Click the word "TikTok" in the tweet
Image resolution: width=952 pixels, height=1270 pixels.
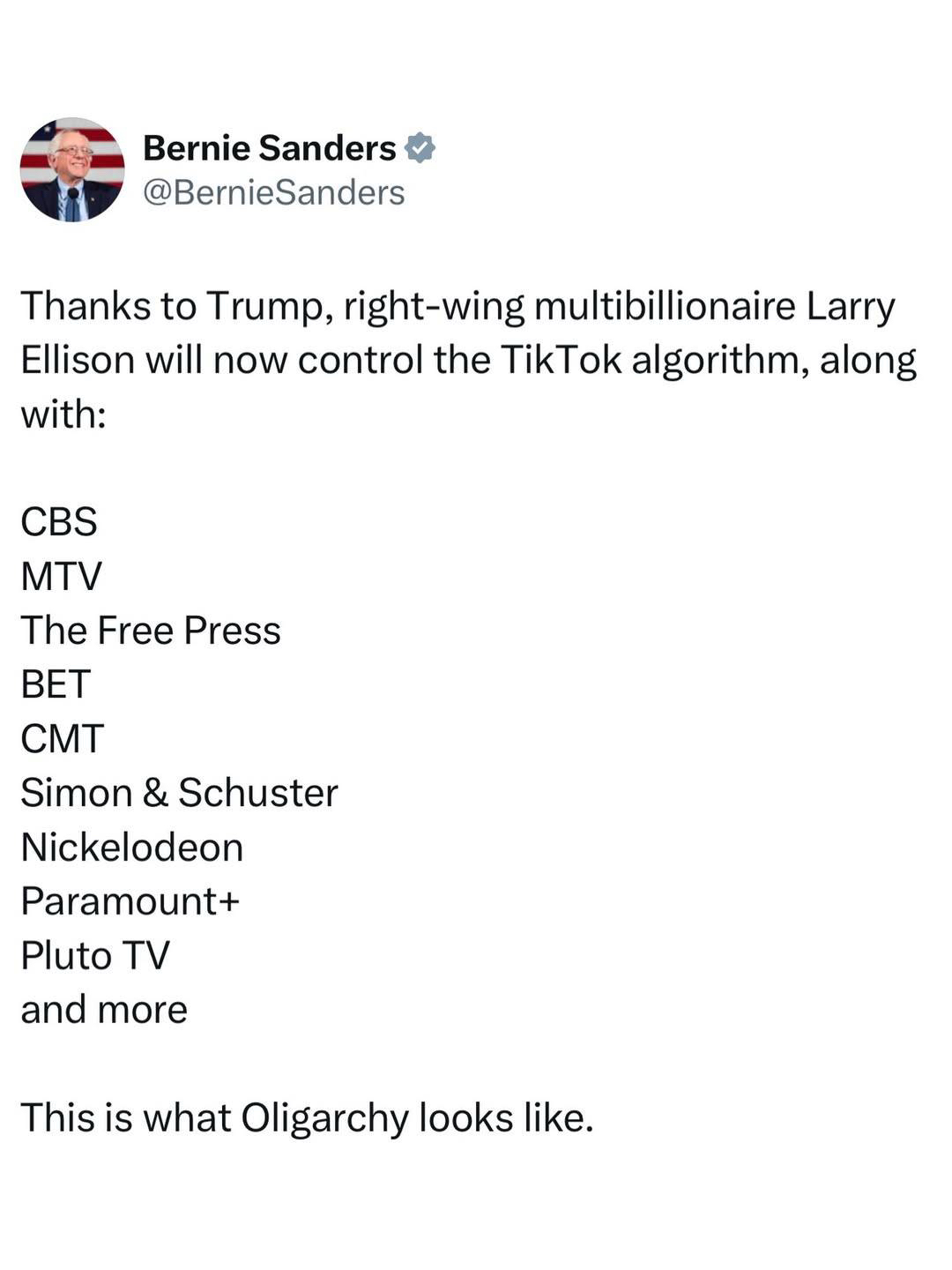tap(561, 360)
